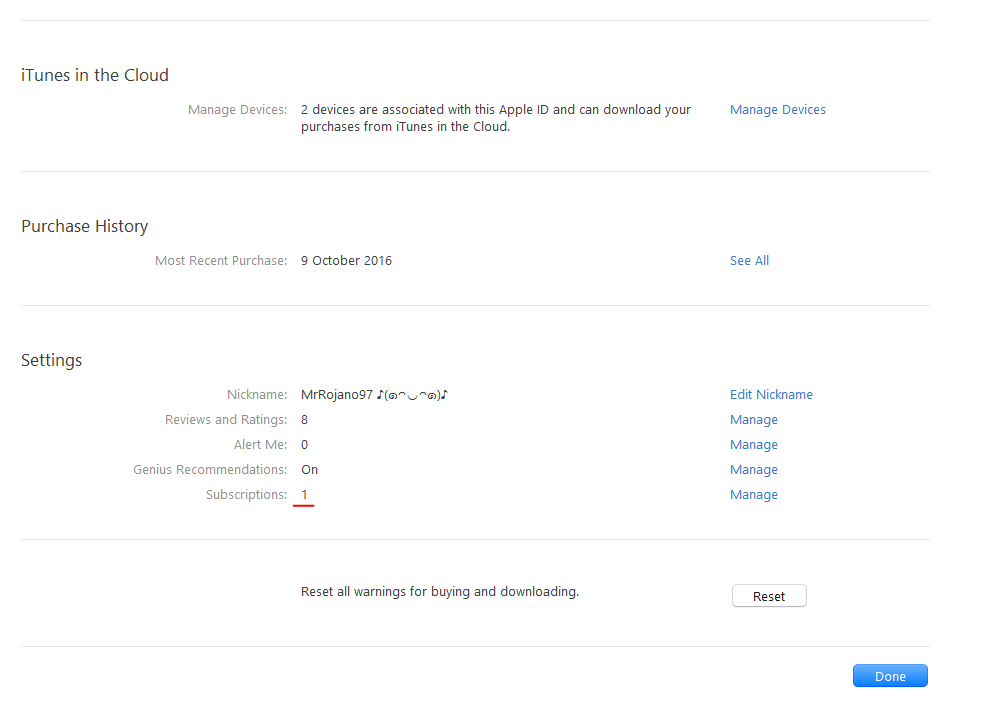Open Manage for Alert Me
This screenshot has width=989, height=712.
click(x=753, y=445)
